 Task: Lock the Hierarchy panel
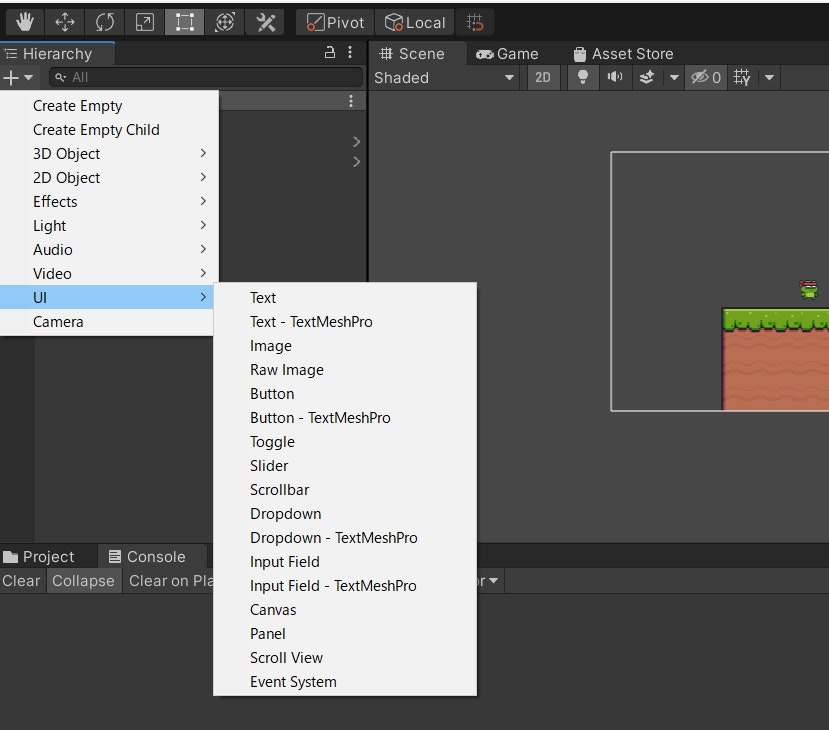coord(329,52)
